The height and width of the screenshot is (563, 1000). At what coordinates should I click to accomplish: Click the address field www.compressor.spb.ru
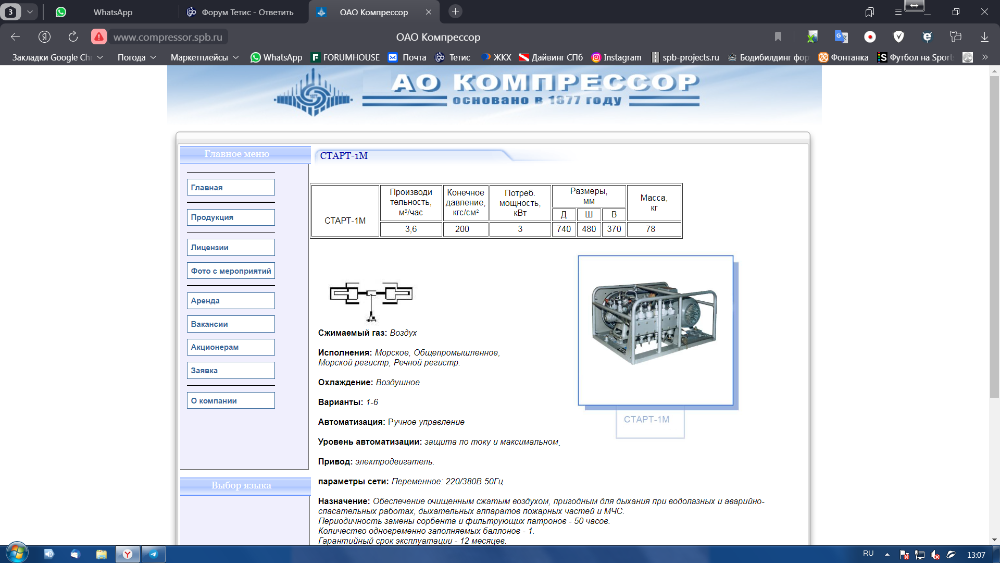pos(168,37)
